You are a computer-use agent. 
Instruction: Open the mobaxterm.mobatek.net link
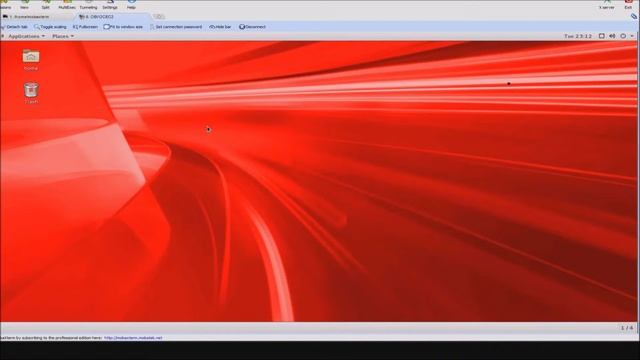pos(133,338)
